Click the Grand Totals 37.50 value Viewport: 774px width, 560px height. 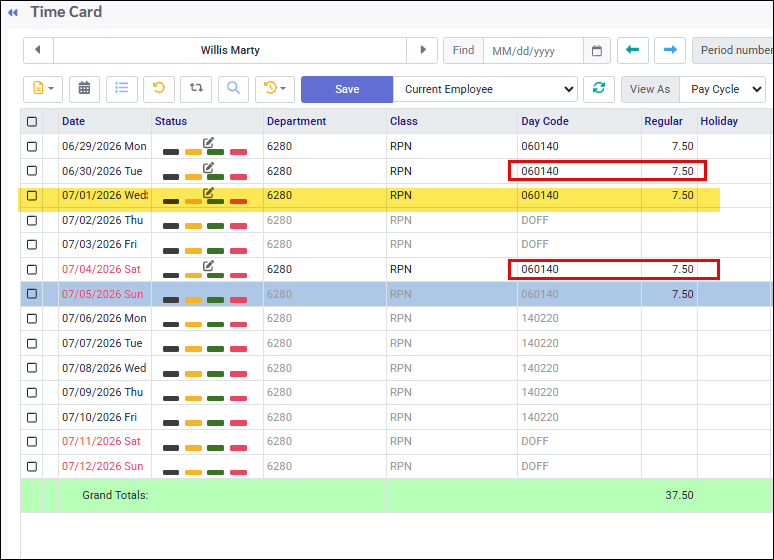[x=679, y=495]
